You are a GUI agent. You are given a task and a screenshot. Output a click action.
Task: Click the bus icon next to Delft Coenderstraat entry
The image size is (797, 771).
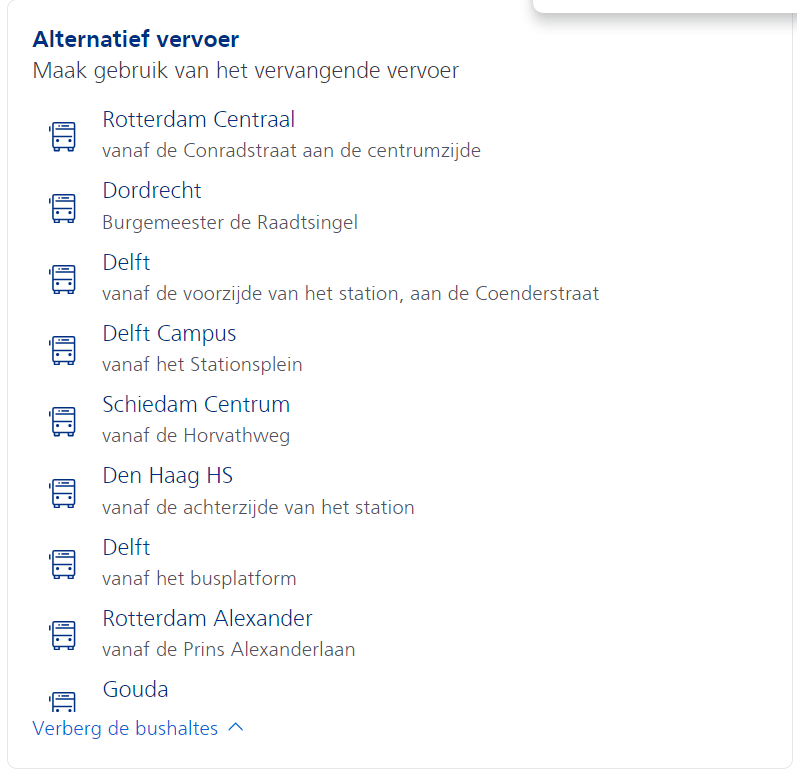coord(63,279)
